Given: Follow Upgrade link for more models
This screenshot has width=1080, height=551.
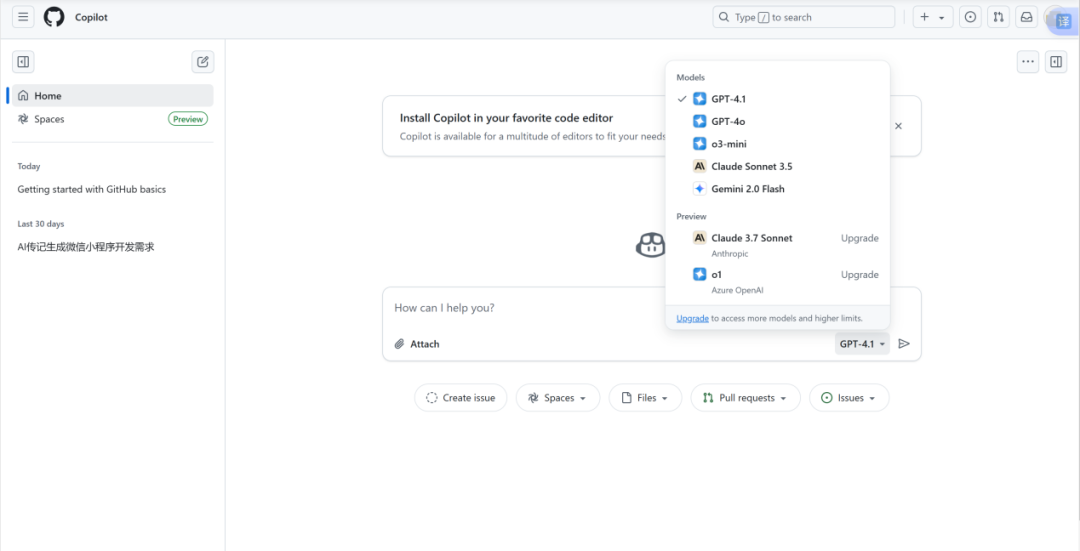Looking at the screenshot, I should [692, 318].
